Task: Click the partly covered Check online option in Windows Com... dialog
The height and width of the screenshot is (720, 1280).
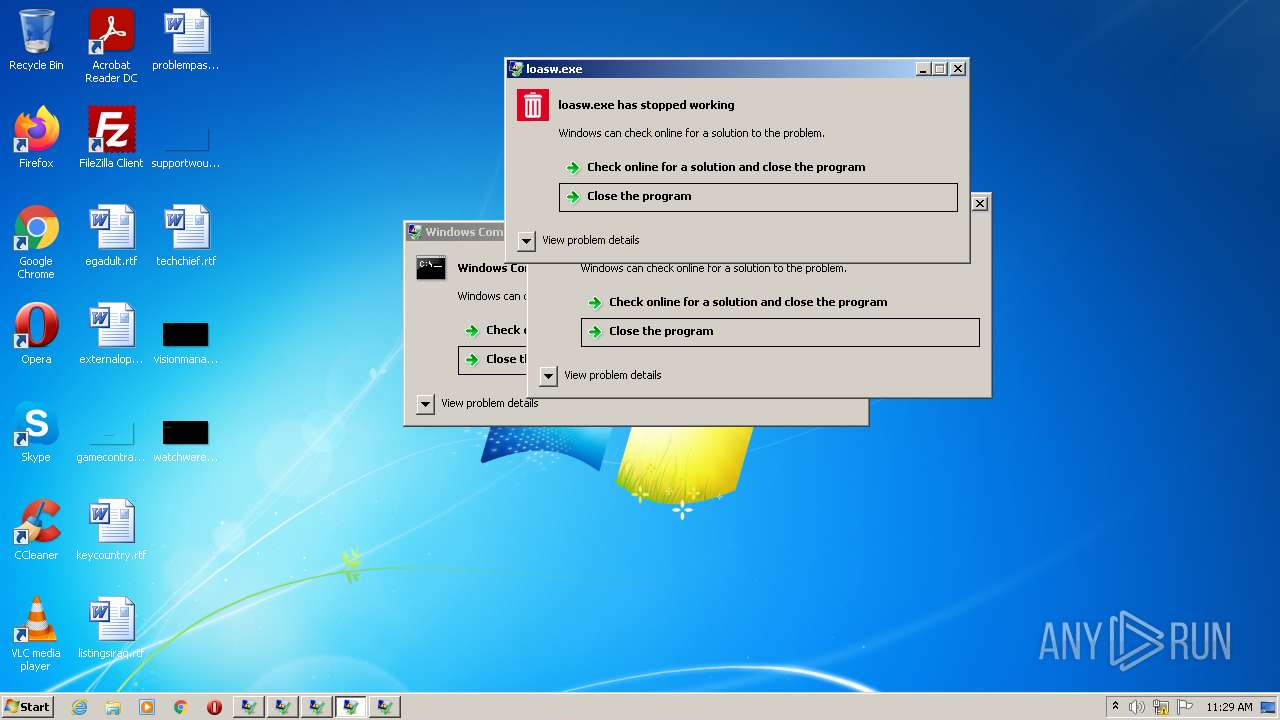Action: click(494, 330)
